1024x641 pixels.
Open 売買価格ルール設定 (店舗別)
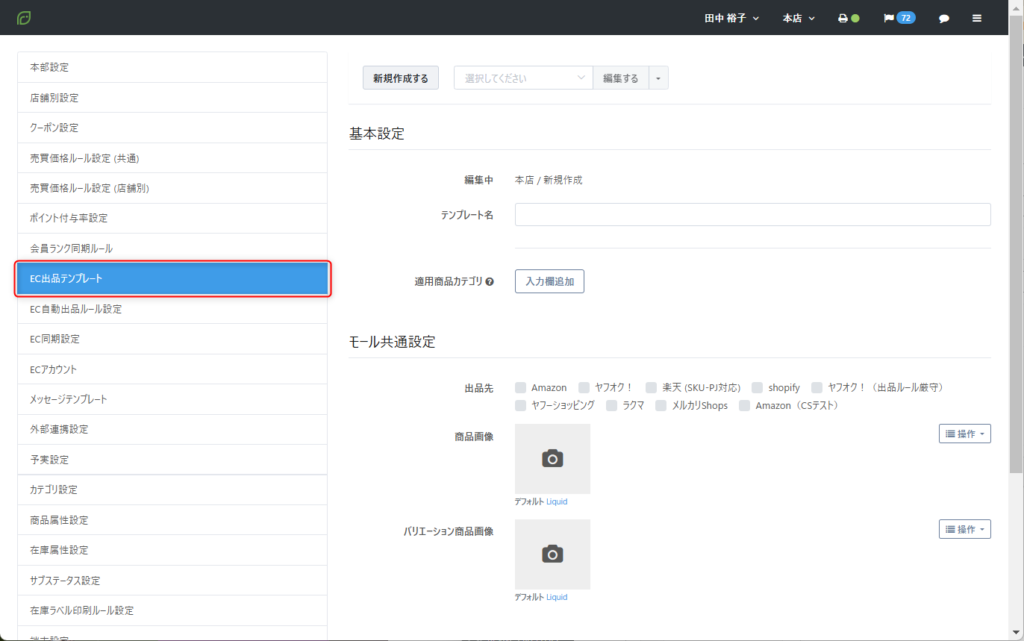(172, 188)
